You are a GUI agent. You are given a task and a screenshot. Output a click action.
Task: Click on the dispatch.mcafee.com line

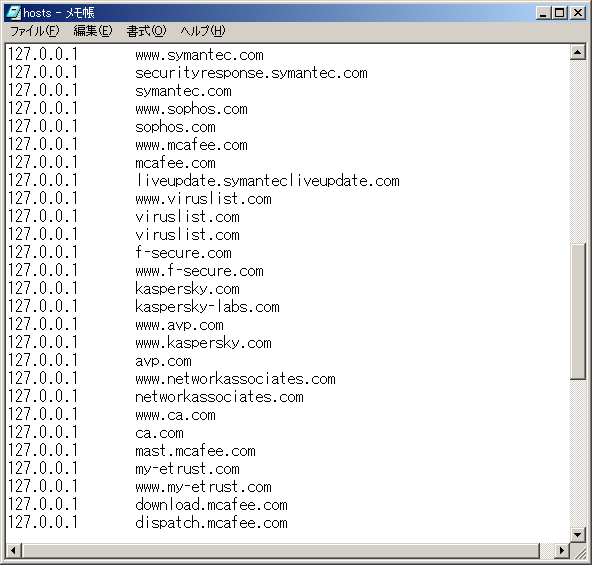pos(211,523)
